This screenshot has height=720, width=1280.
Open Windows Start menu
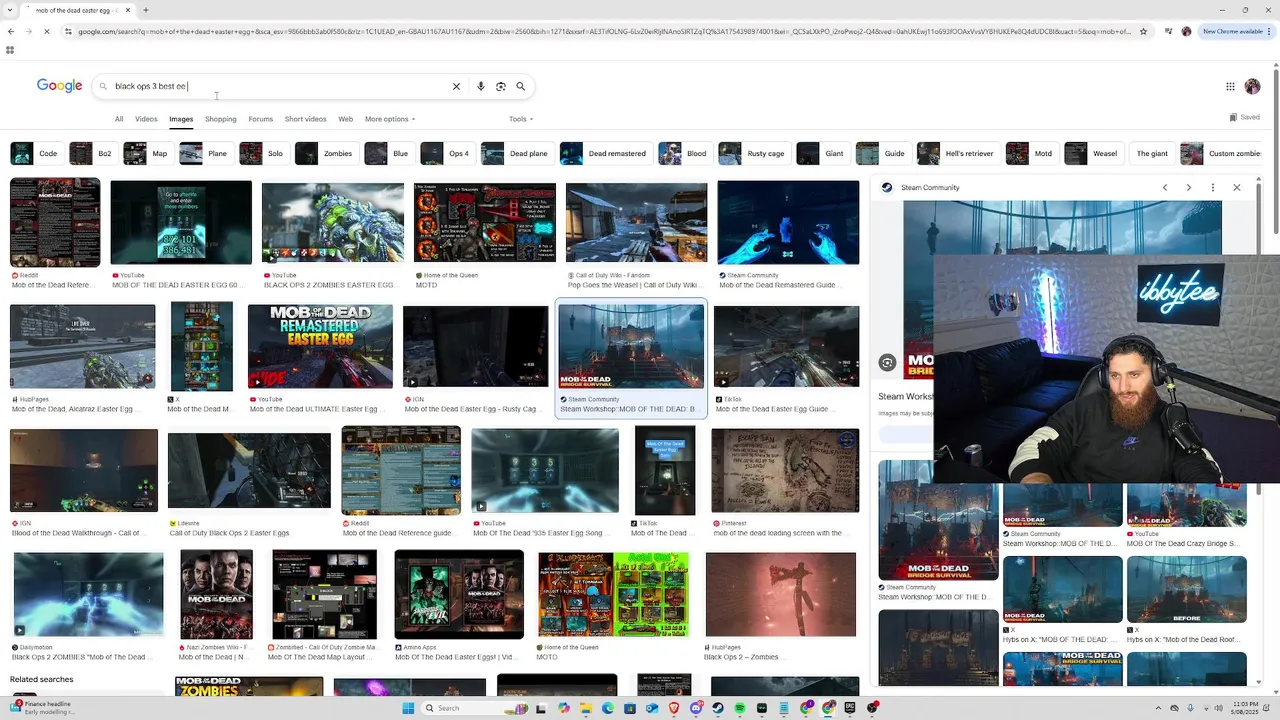point(408,708)
